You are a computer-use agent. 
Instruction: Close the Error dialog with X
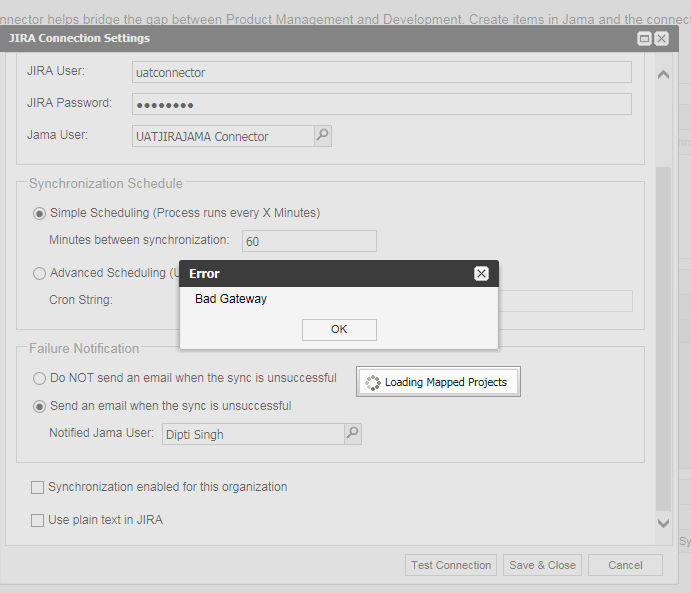(481, 274)
